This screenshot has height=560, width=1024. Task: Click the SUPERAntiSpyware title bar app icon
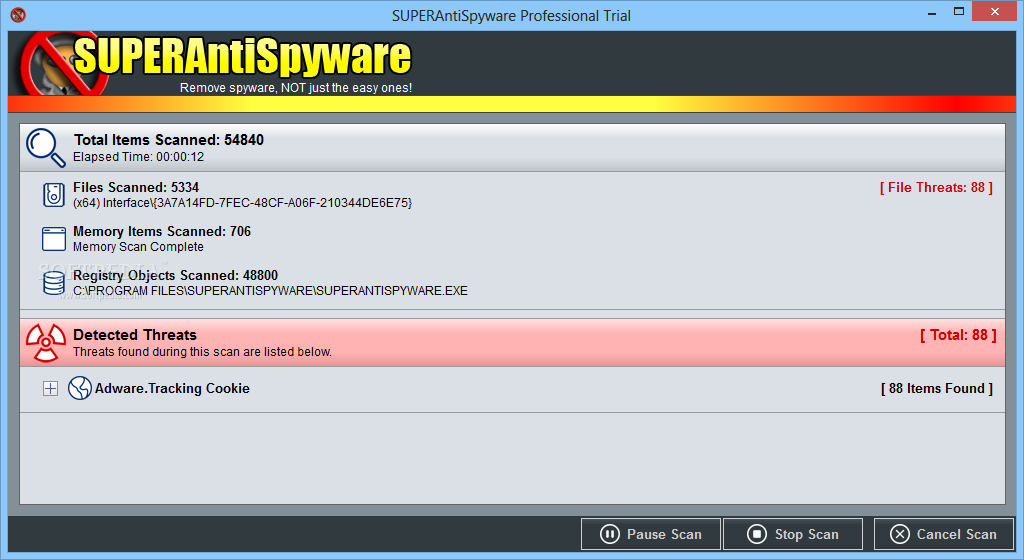pyautogui.click(x=18, y=15)
